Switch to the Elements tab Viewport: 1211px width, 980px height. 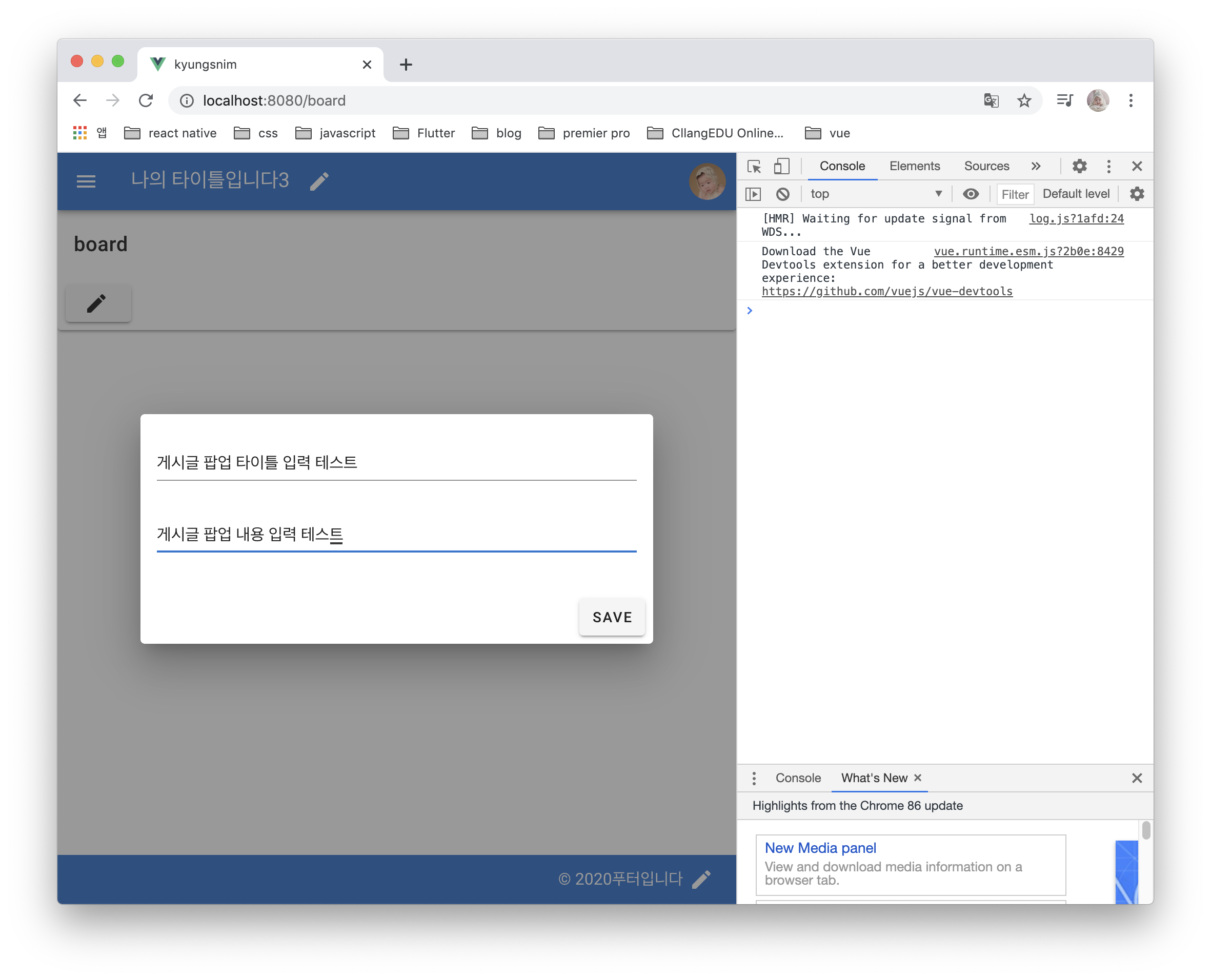point(914,167)
